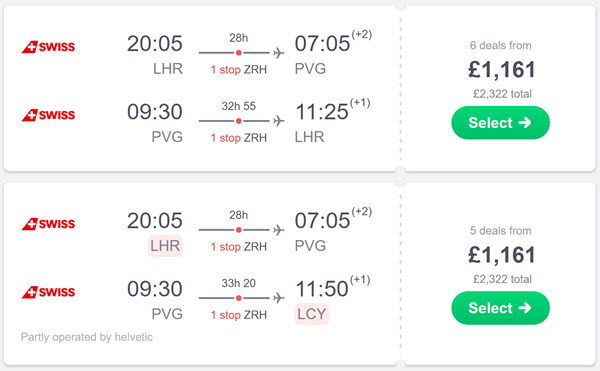The width and height of the screenshot is (600, 371).
Task: Open the 5 deals from price
Action: pos(501,255)
